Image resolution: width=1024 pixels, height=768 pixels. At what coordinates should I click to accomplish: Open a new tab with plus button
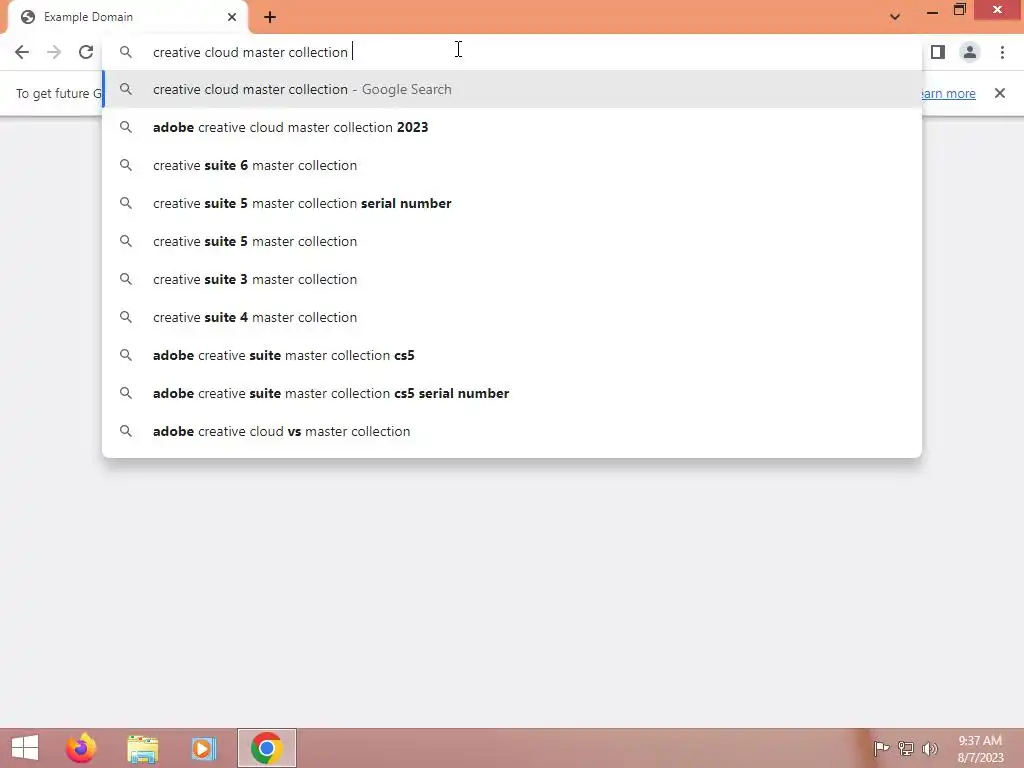pyautogui.click(x=270, y=17)
